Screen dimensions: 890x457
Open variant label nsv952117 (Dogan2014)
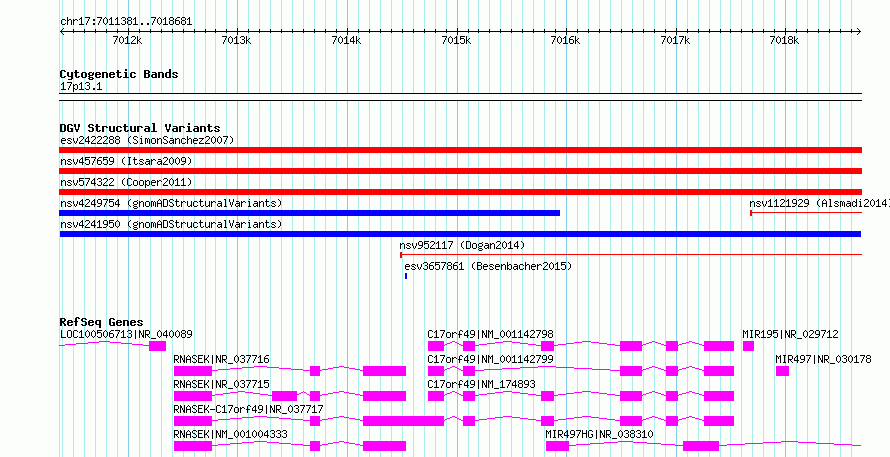pos(462,245)
